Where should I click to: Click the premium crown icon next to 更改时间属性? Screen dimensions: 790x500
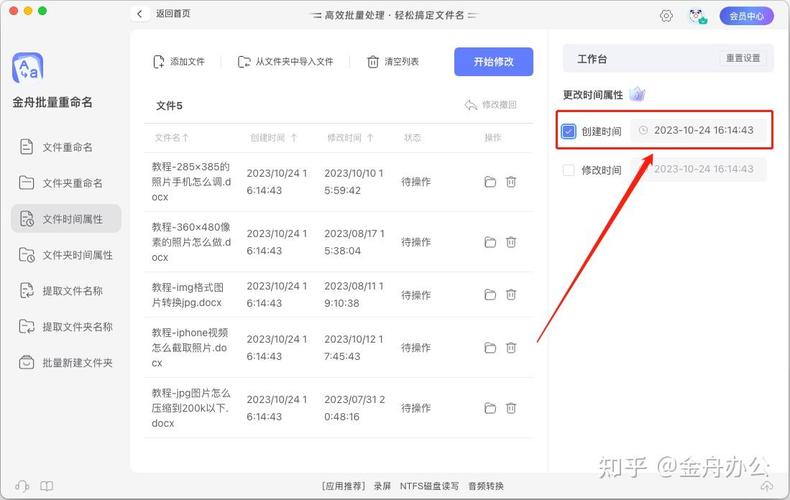[637, 94]
